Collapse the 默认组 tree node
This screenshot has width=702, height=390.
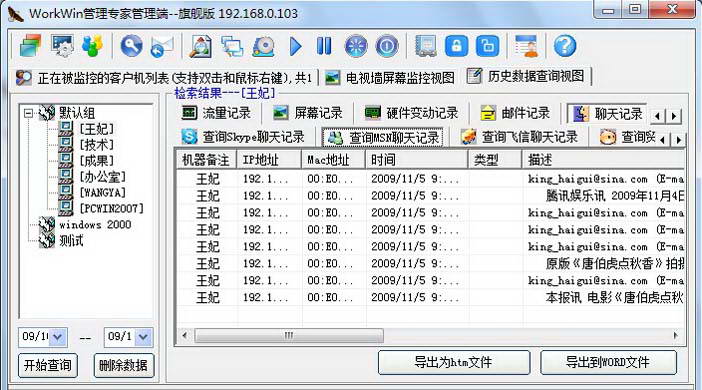[28, 113]
